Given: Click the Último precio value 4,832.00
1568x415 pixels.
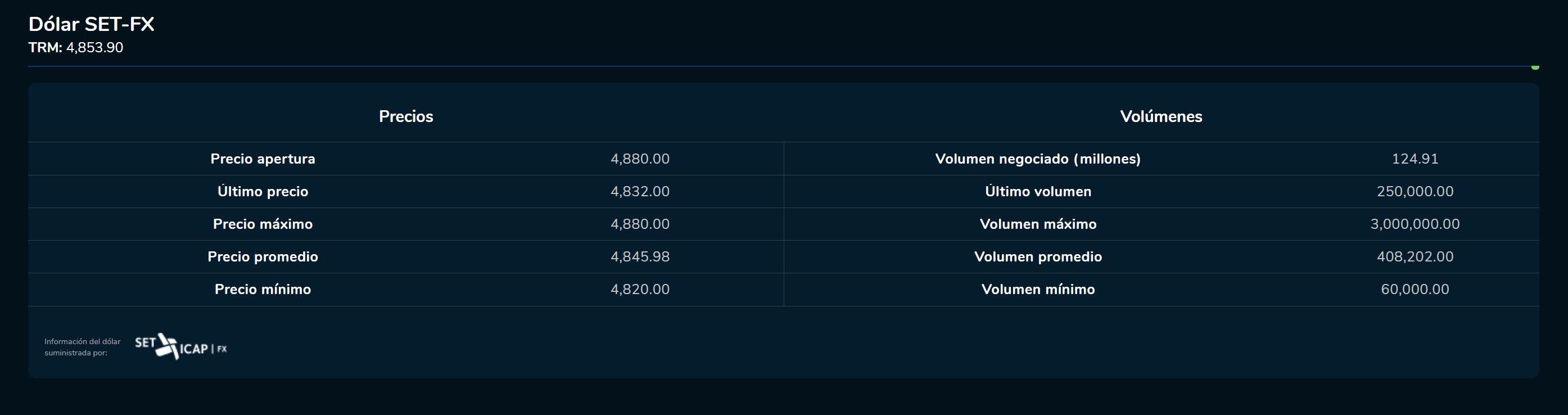Looking at the screenshot, I should coord(640,192).
